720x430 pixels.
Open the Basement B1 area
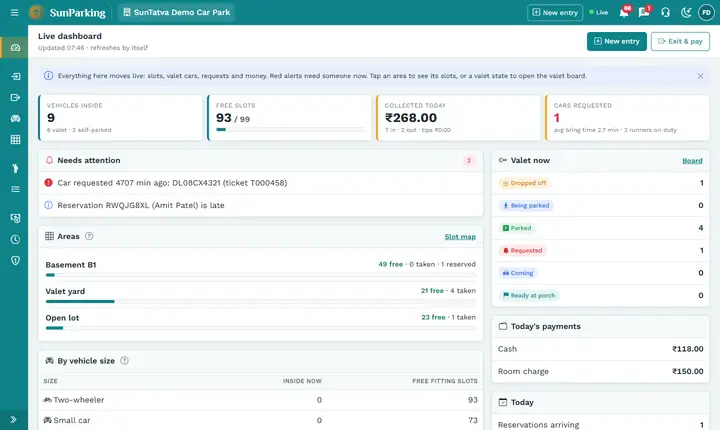[x=261, y=268]
